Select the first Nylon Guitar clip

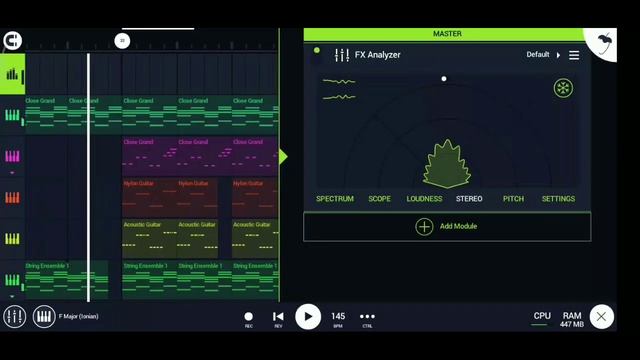pyautogui.click(x=149, y=198)
